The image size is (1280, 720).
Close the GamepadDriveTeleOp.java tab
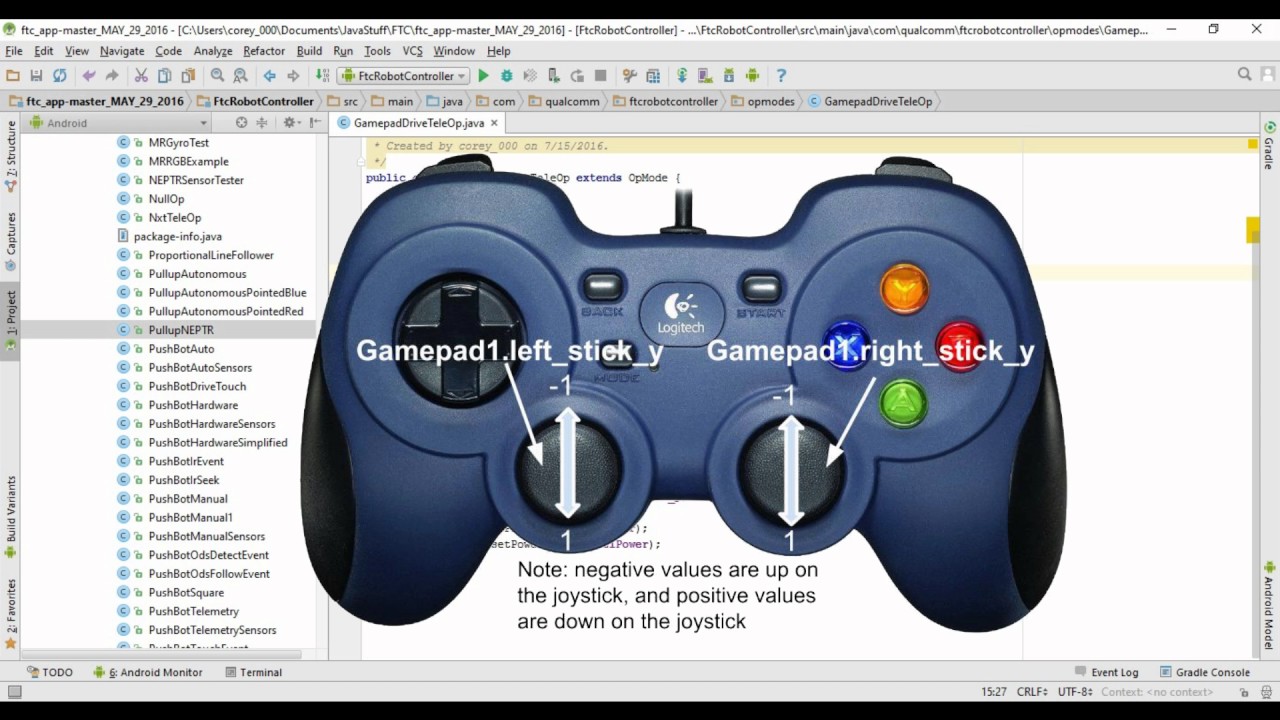(494, 123)
